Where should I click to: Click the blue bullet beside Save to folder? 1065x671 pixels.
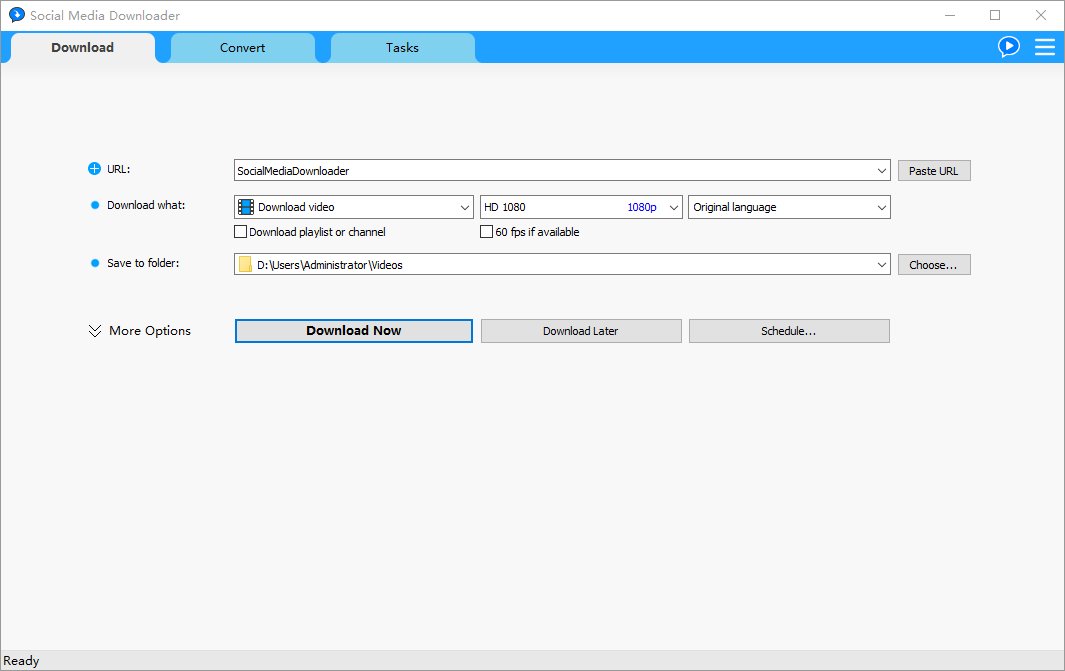pos(95,263)
